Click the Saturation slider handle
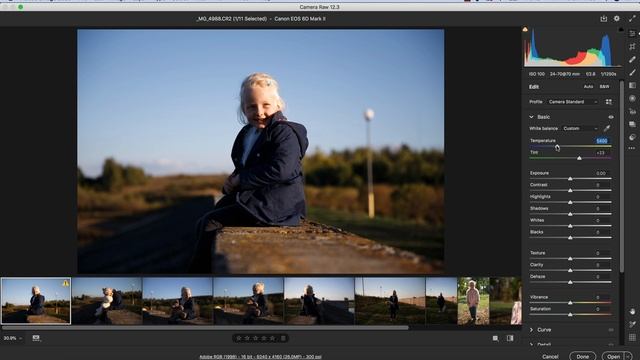The width and height of the screenshot is (640, 360). click(570, 315)
